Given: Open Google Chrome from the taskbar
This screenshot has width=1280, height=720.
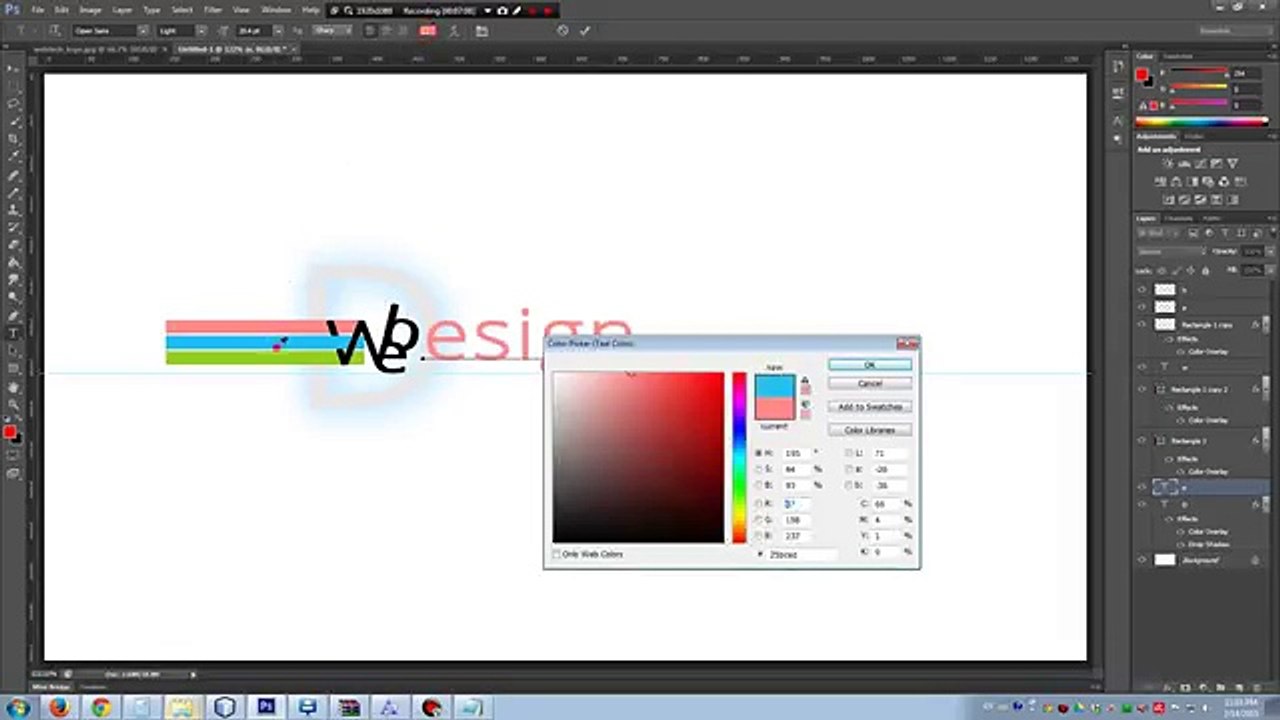Looking at the screenshot, I should point(100,707).
